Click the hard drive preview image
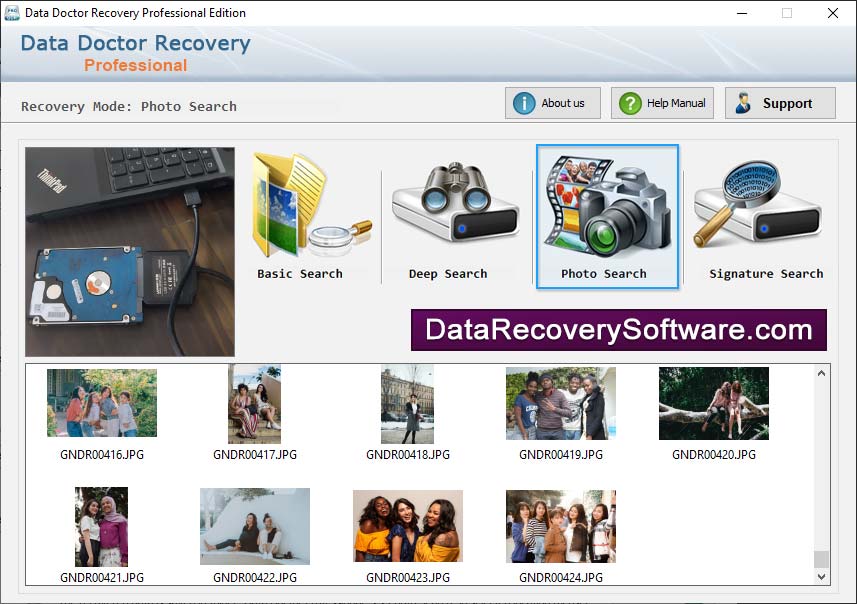 point(130,252)
